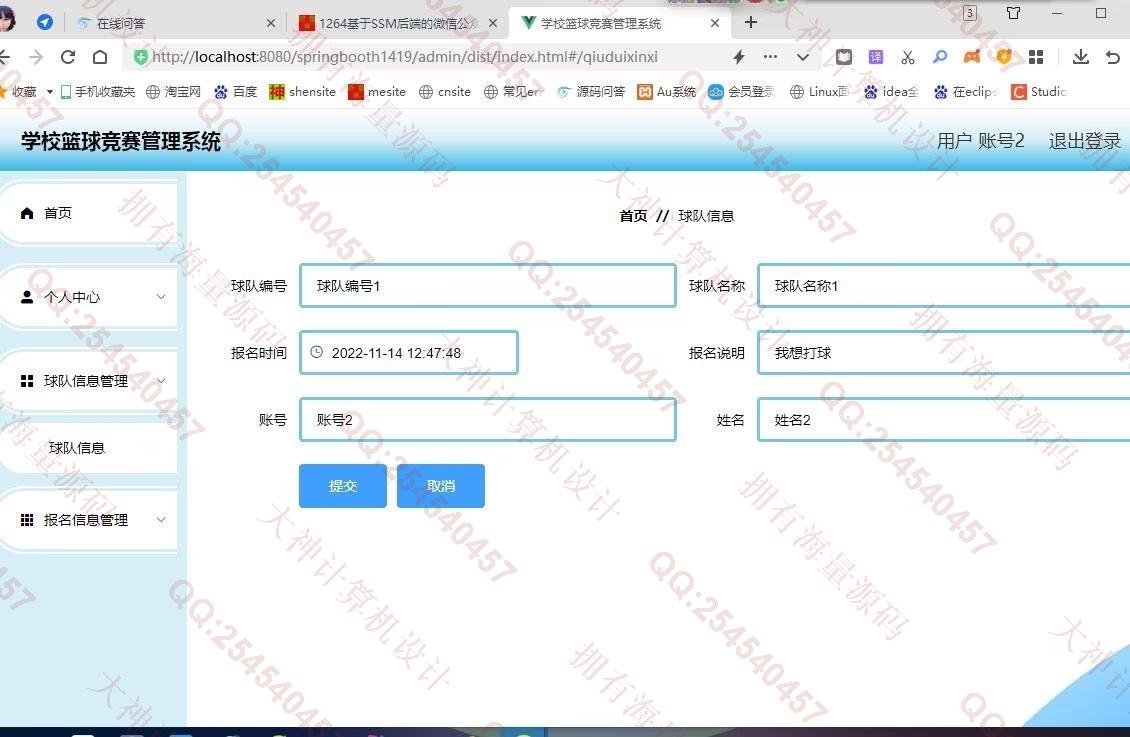The height and width of the screenshot is (737, 1130).
Task: Open the three-dots more options in address bar
Action: [770, 57]
